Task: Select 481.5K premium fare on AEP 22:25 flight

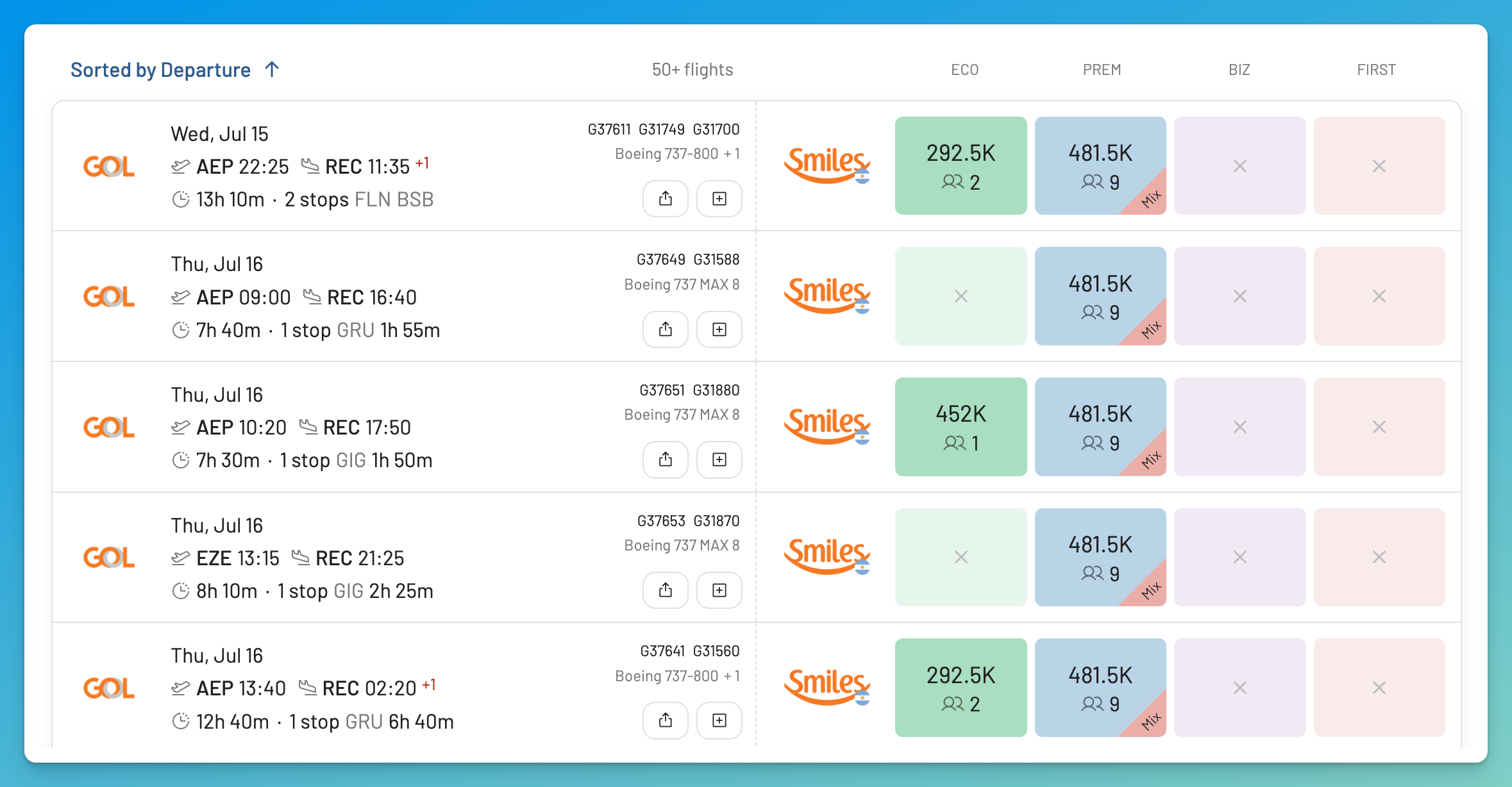Action: [x=1100, y=165]
